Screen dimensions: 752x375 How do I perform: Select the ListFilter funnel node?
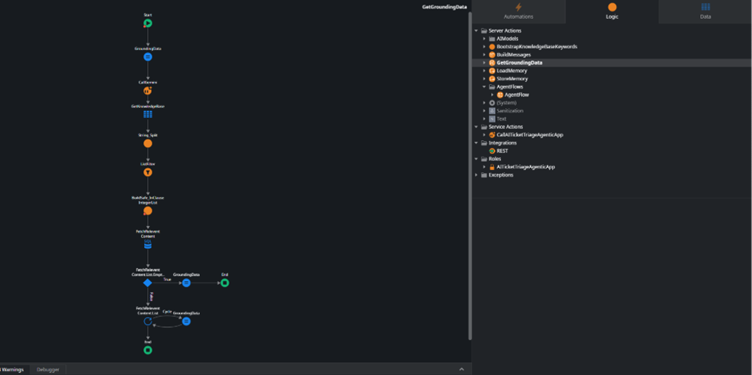point(148,172)
